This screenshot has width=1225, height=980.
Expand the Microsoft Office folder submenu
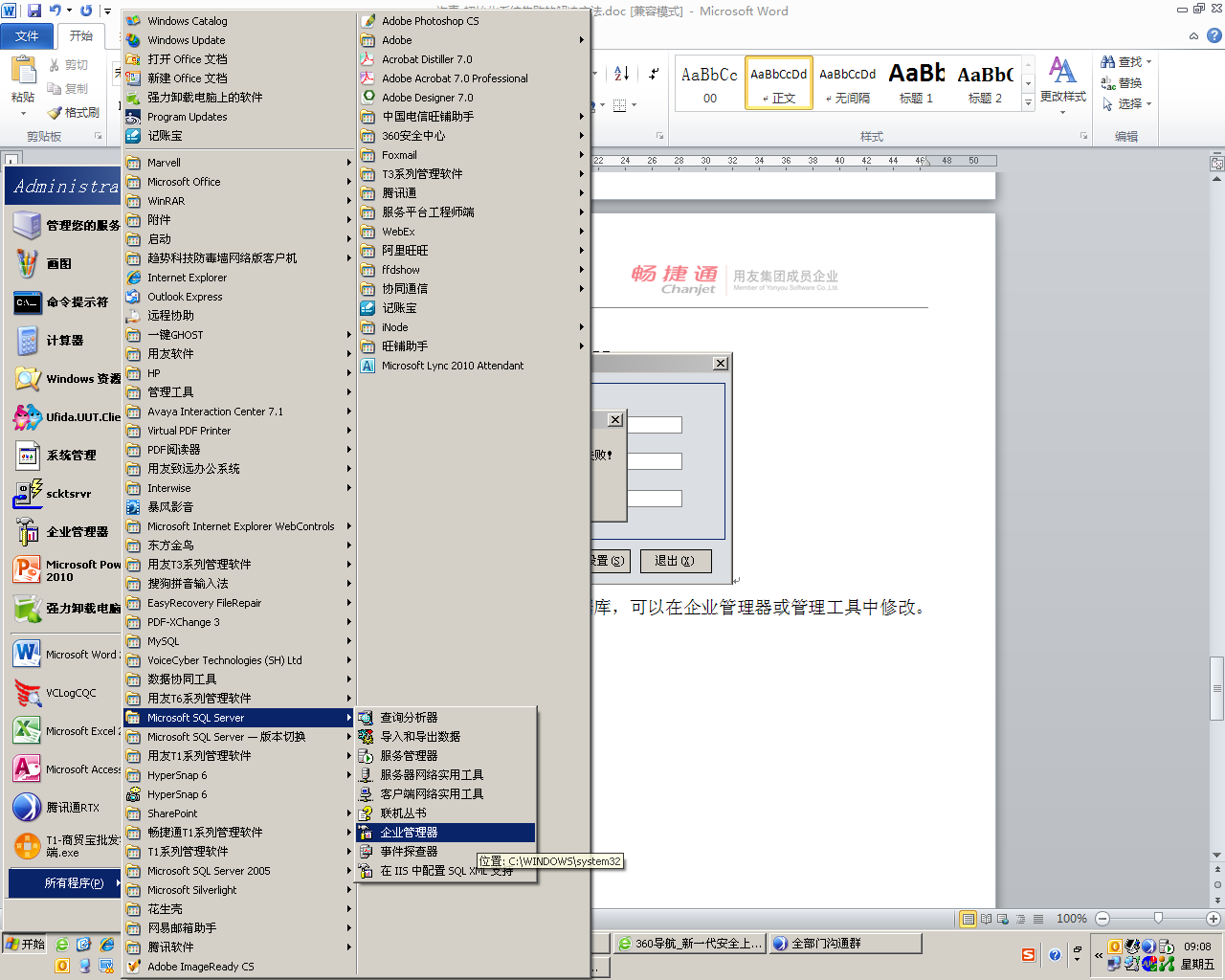pyautogui.click(x=238, y=182)
